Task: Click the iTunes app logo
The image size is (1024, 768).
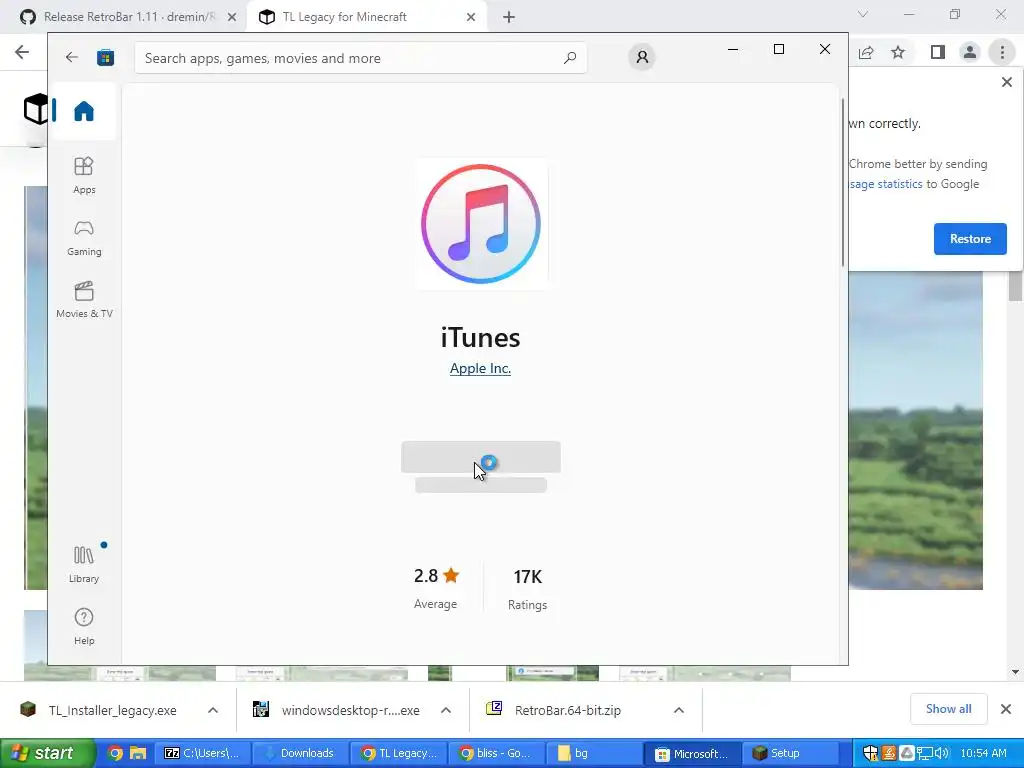Action: [x=481, y=224]
